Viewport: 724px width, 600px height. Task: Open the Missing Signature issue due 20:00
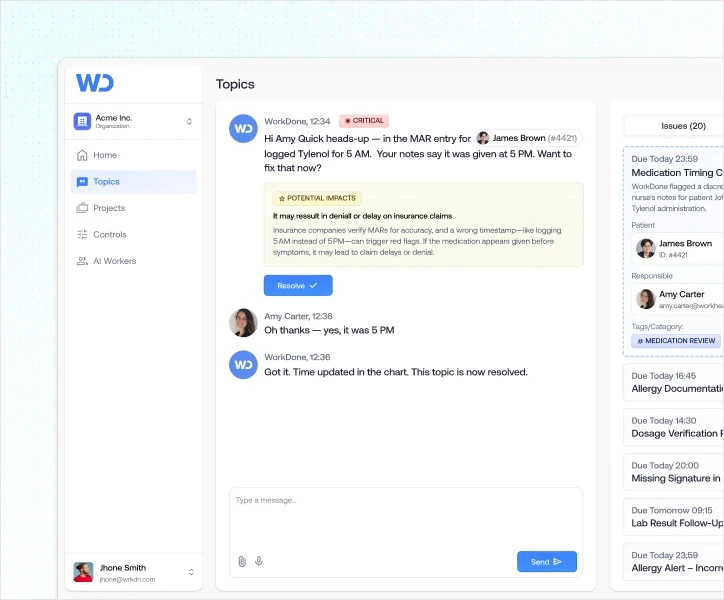point(674,473)
